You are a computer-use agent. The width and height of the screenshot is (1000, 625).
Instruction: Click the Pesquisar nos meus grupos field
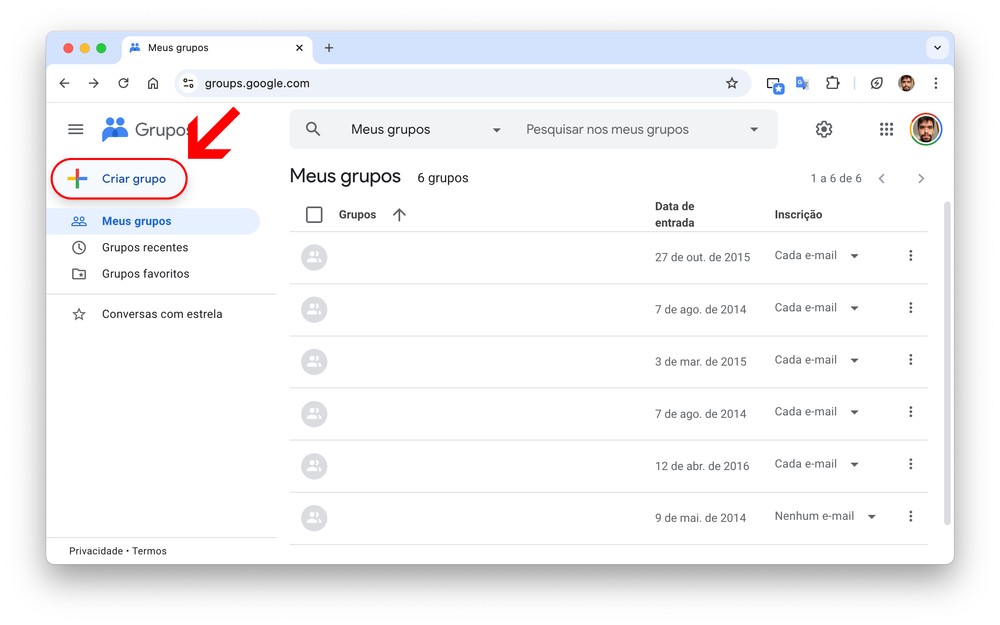pos(630,130)
